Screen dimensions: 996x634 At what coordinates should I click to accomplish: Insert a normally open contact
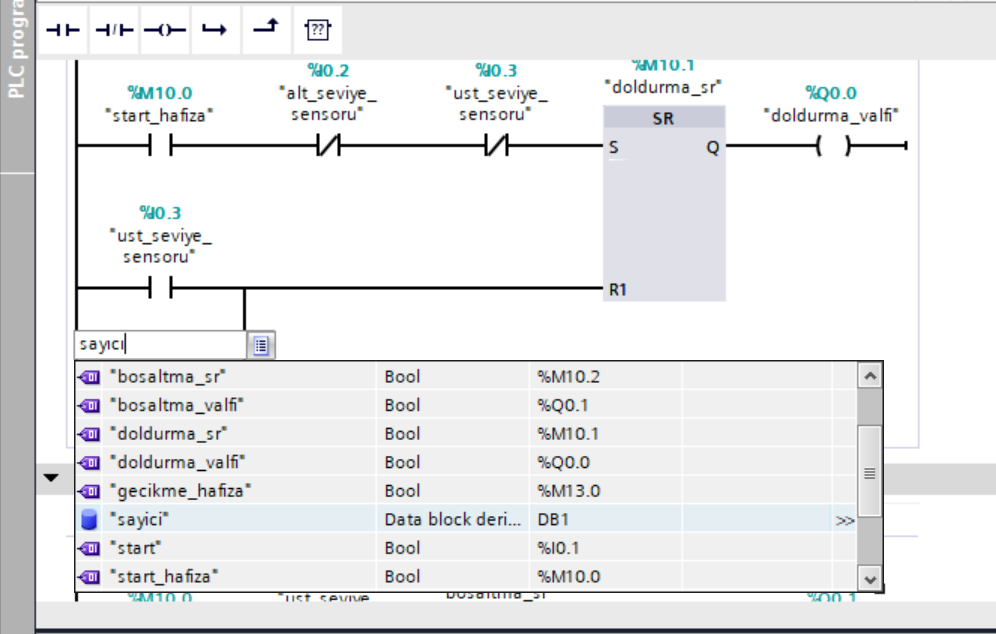tap(63, 30)
